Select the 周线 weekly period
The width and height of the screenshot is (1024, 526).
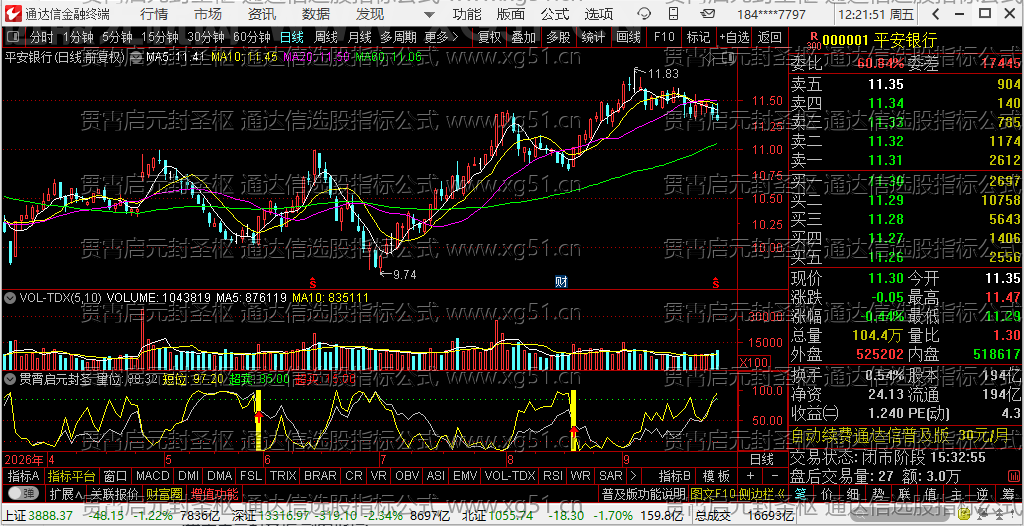325,38
